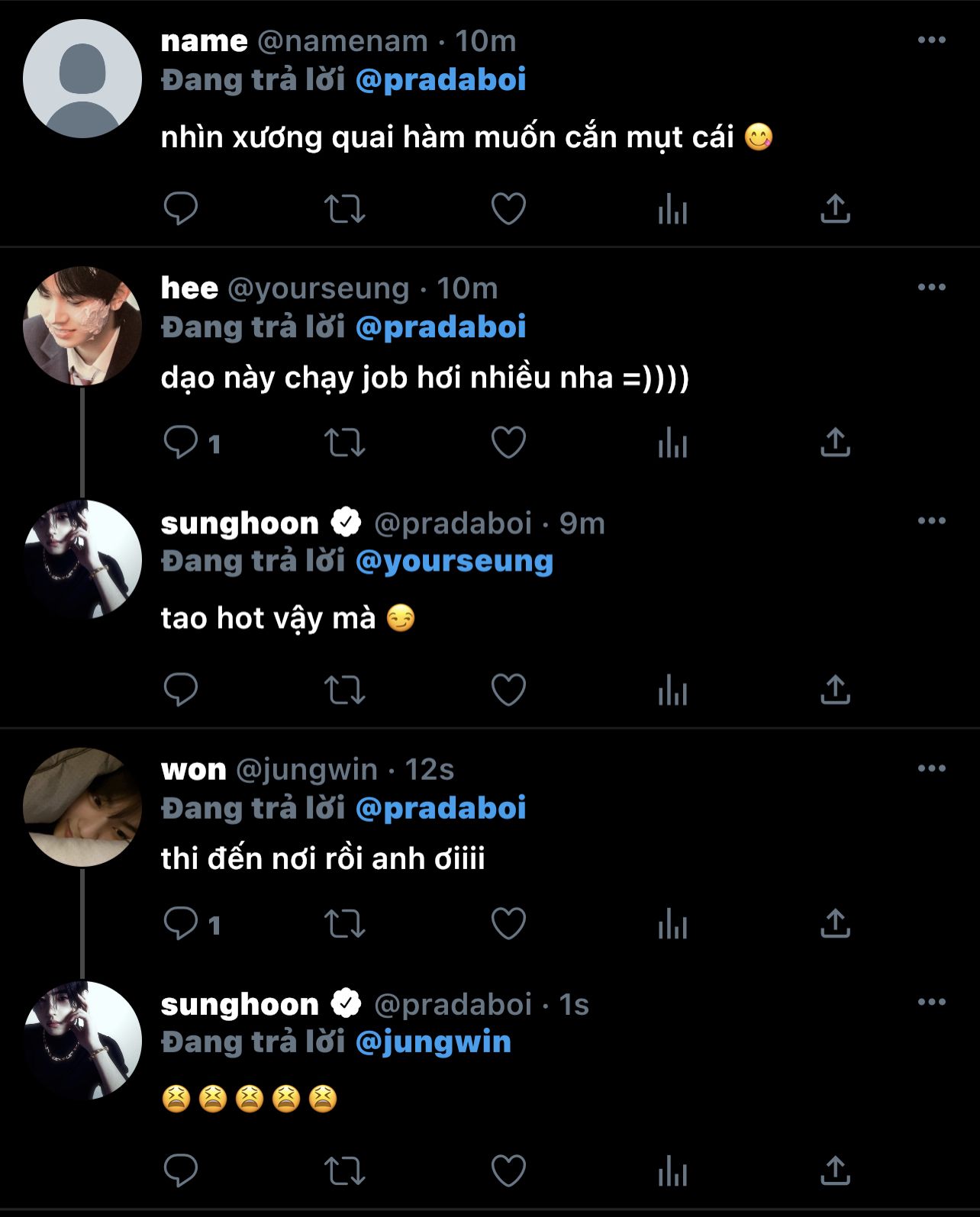This screenshot has width=980, height=1217.
Task: Expand more options on won's tweet
Action: coord(931,768)
